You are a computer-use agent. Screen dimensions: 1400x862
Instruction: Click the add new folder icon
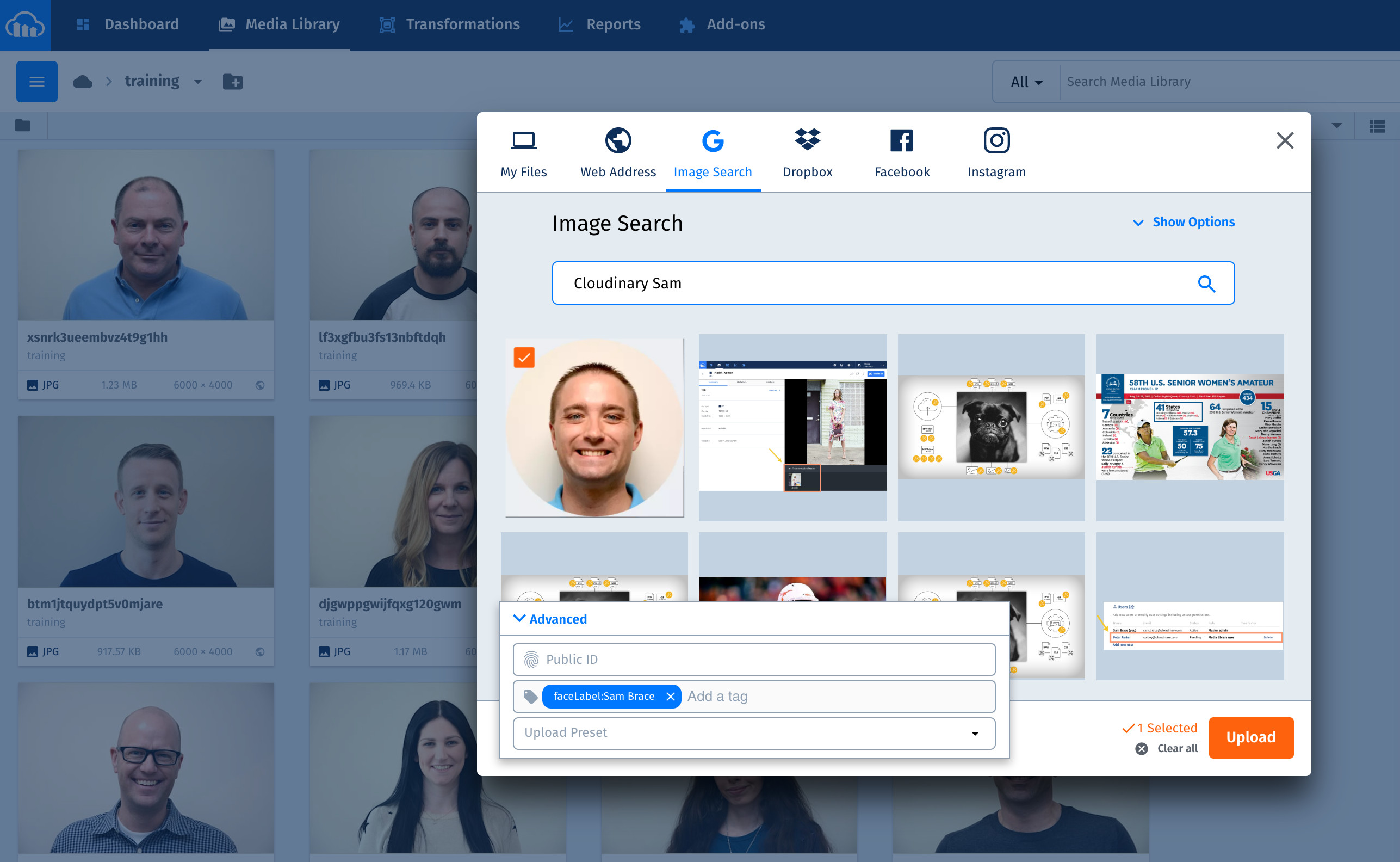(x=232, y=82)
